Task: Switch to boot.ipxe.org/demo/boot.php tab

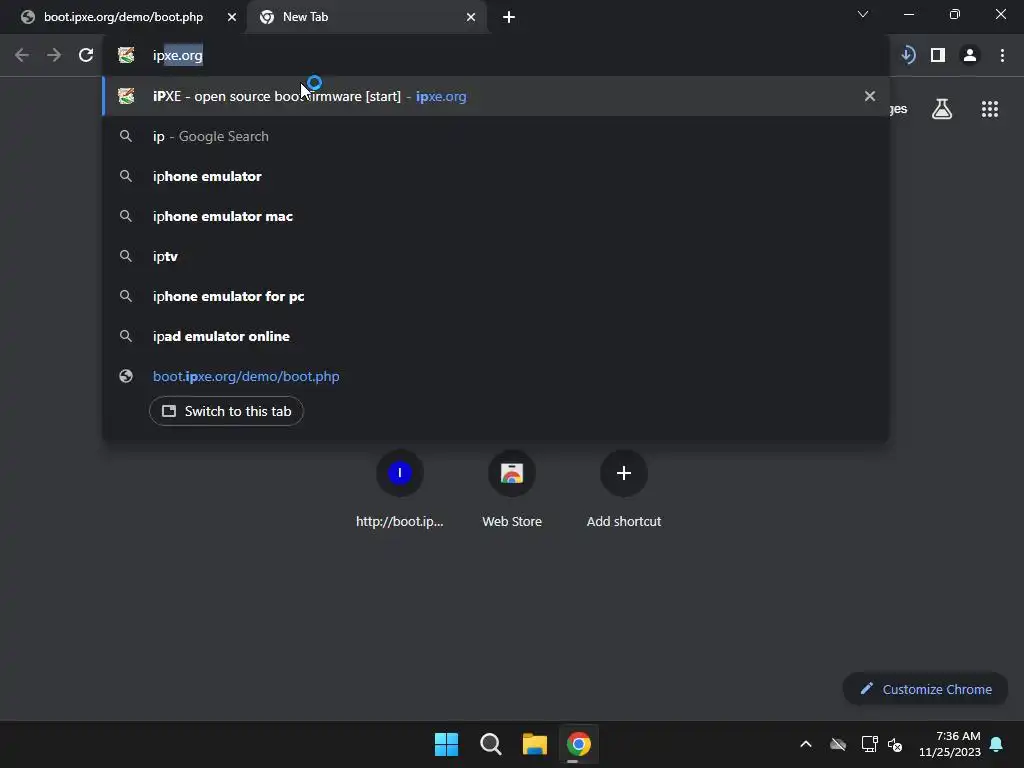Action: [x=123, y=17]
